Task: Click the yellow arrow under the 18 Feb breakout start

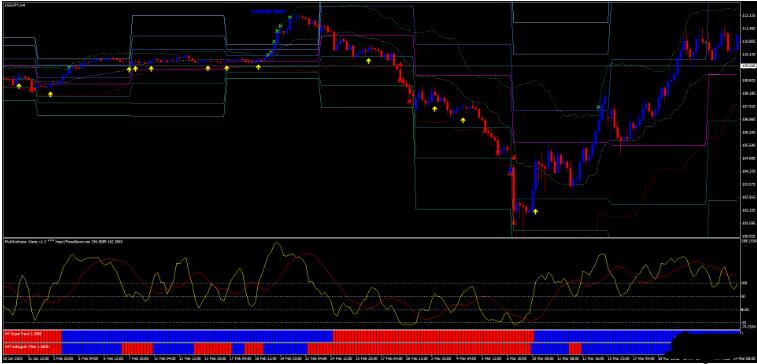Action: pyautogui.click(x=258, y=67)
